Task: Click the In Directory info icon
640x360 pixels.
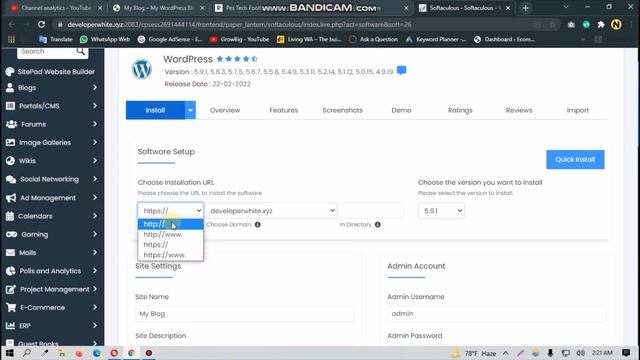Action: click(x=378, y=224)
